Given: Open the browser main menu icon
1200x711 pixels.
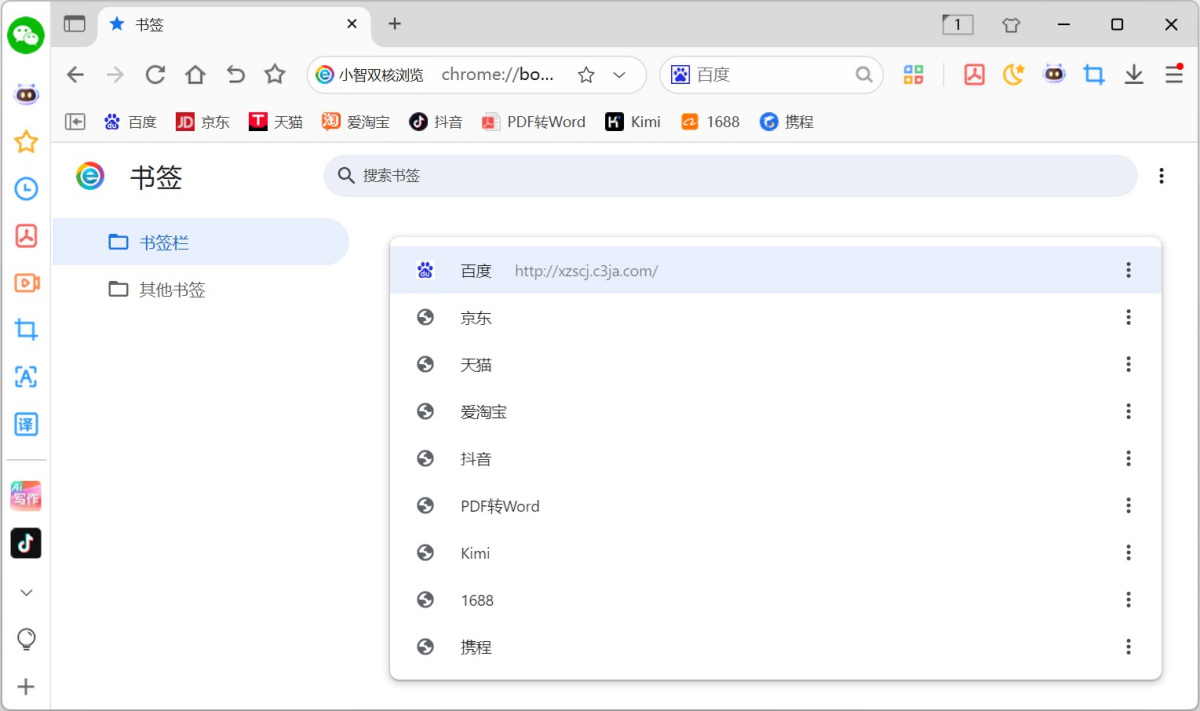Looking at the screenshot, I should click(x=1171, y=74).
